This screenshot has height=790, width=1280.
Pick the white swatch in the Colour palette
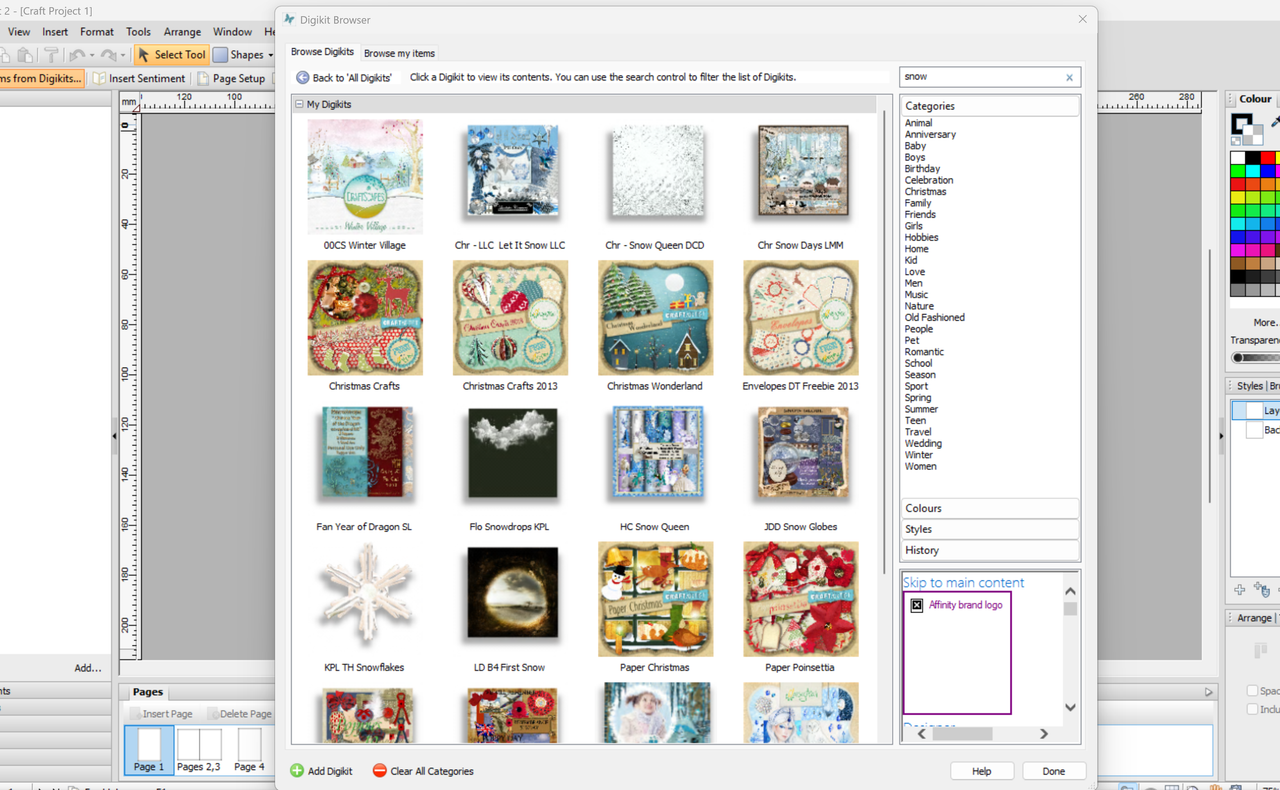[1238, 158]
